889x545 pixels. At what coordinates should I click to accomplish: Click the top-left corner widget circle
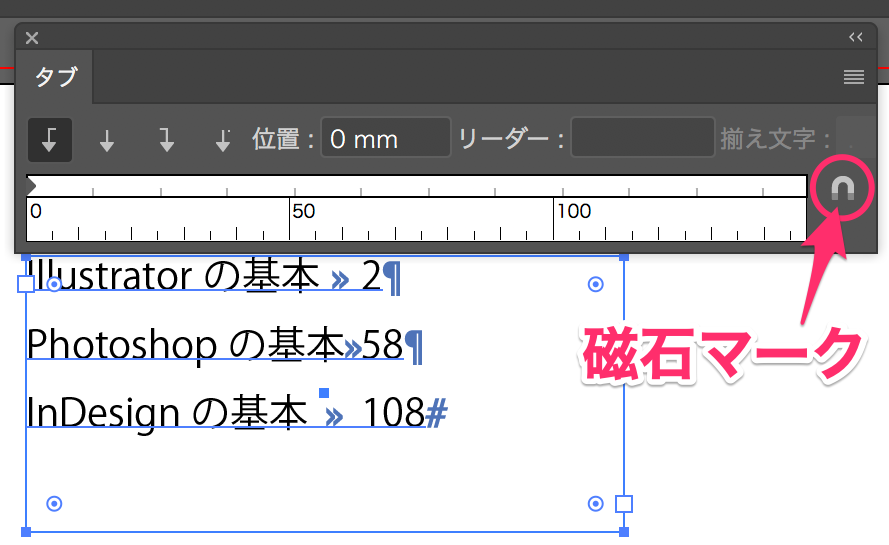[x=54, y=284]
